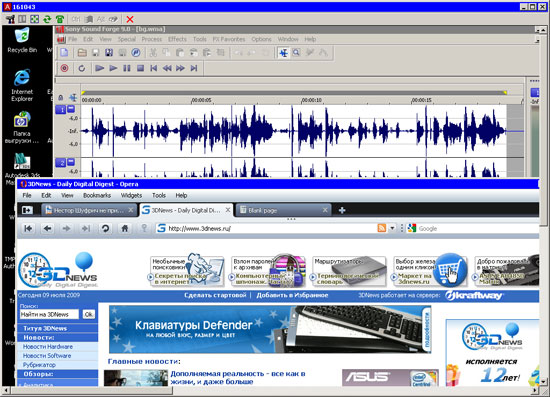Click the red Record button in Sound Forge
The height and width of the screenshot is (397, 550).
click(x=65, y=68)
